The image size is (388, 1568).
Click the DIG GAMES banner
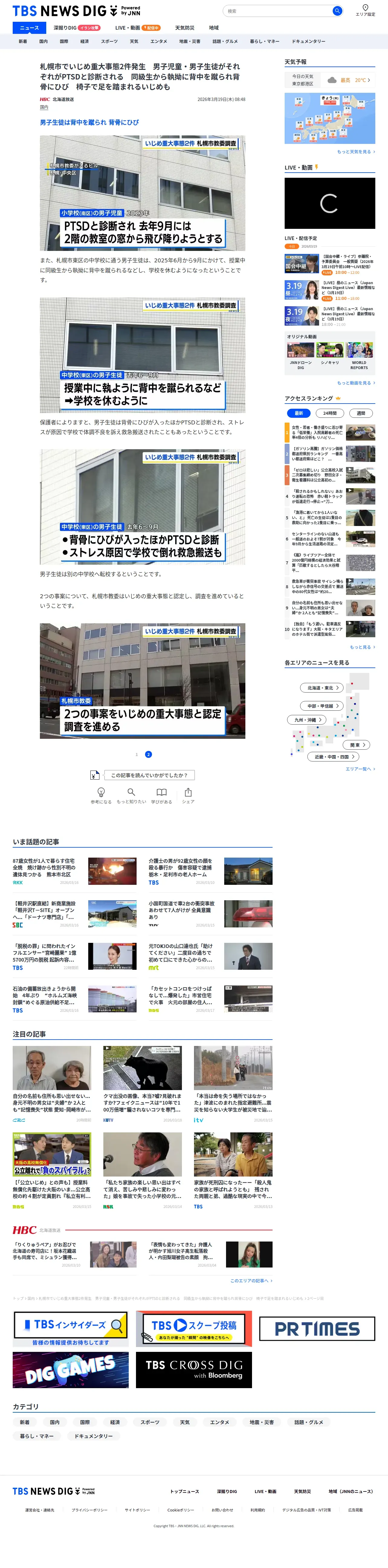pyautogui.click(x=70, y=1370)
